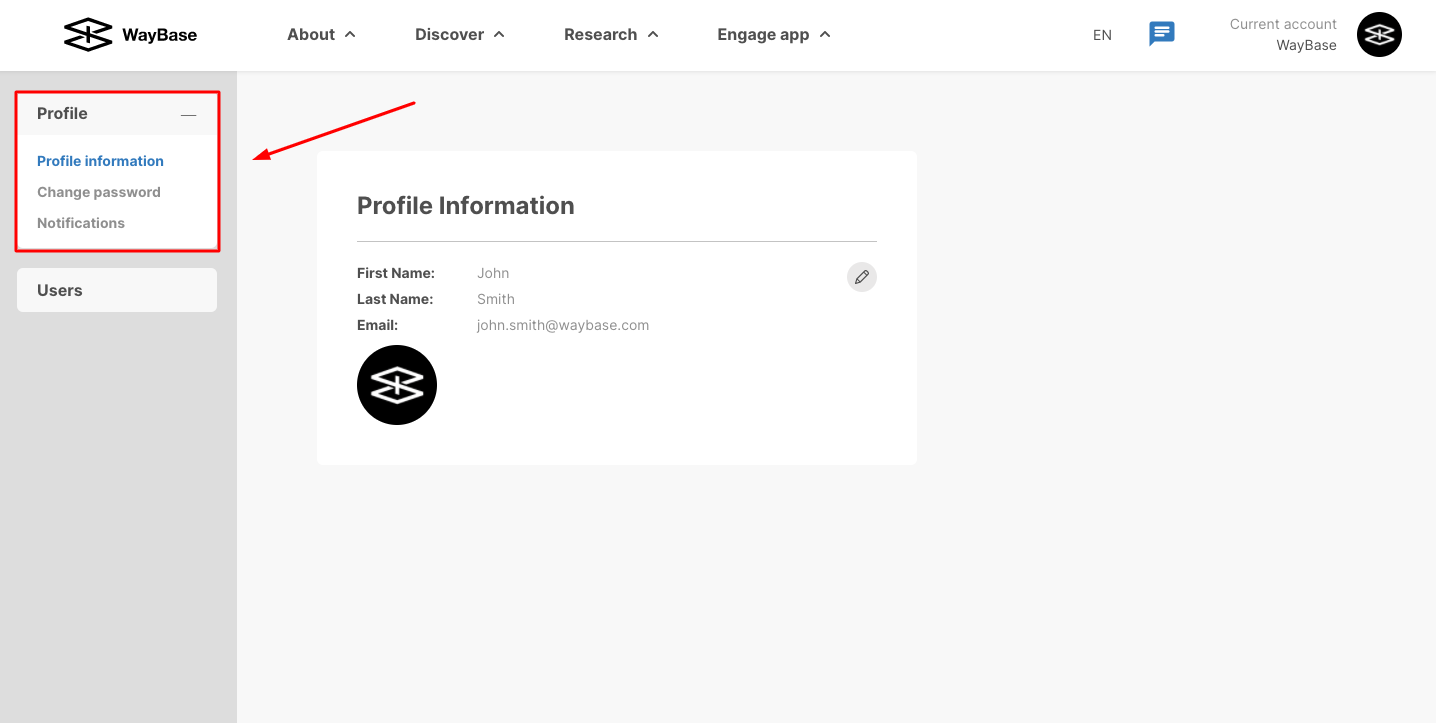Click the edit pencil icon on profile

pyautogui.click(x=862, y=277)
